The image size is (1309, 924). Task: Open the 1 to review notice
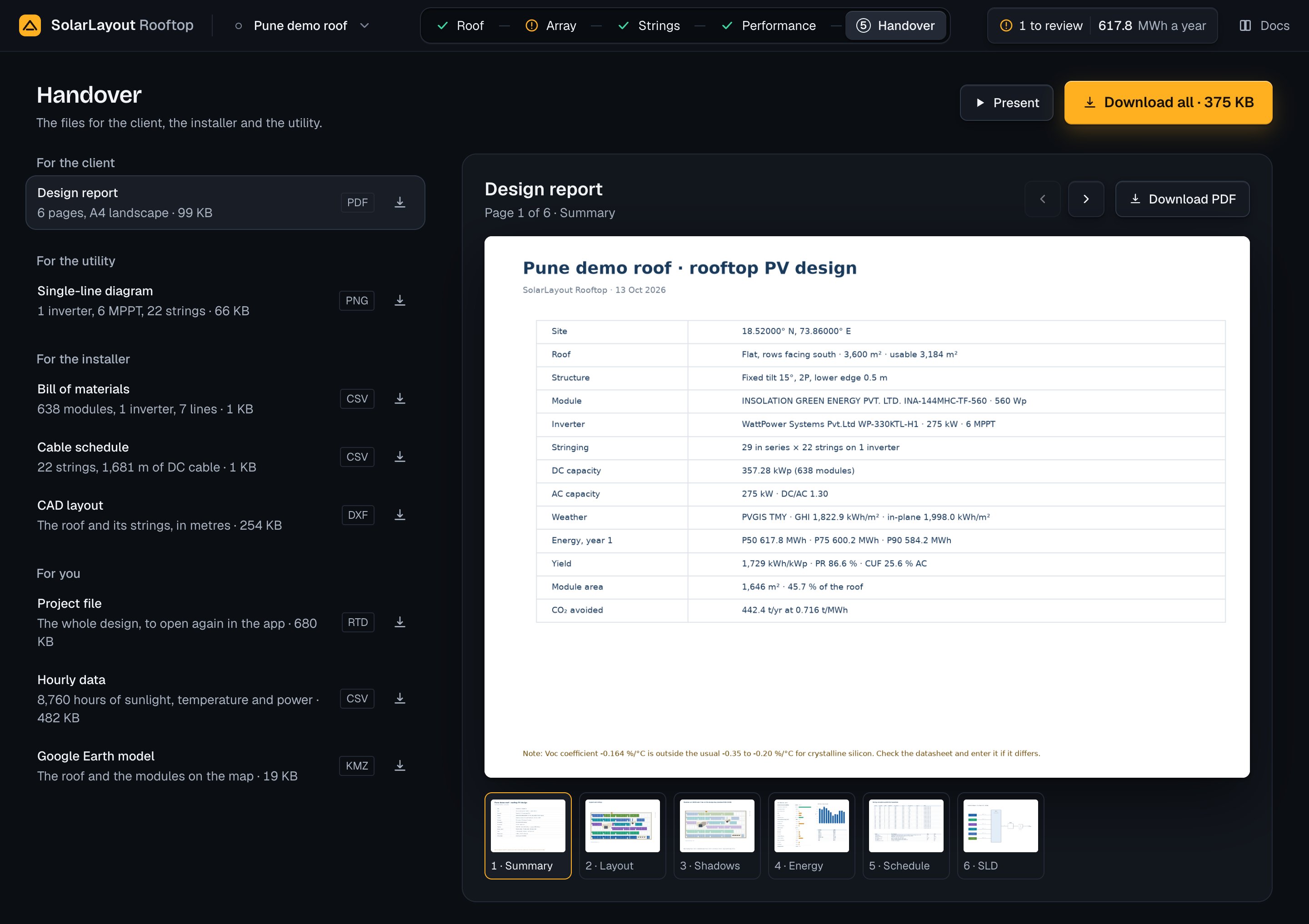point(1041,25)
